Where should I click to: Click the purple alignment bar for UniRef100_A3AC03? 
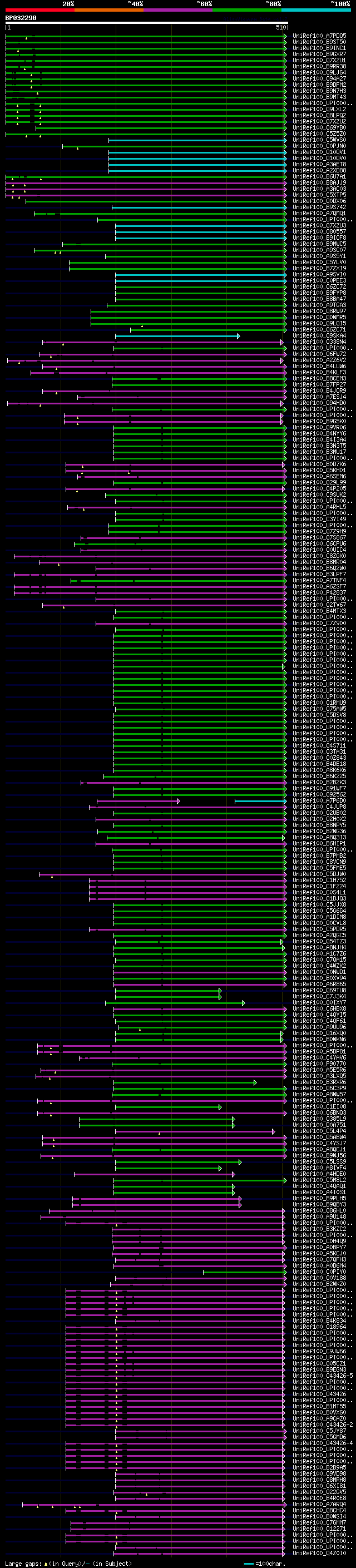(x=146, y=189)
